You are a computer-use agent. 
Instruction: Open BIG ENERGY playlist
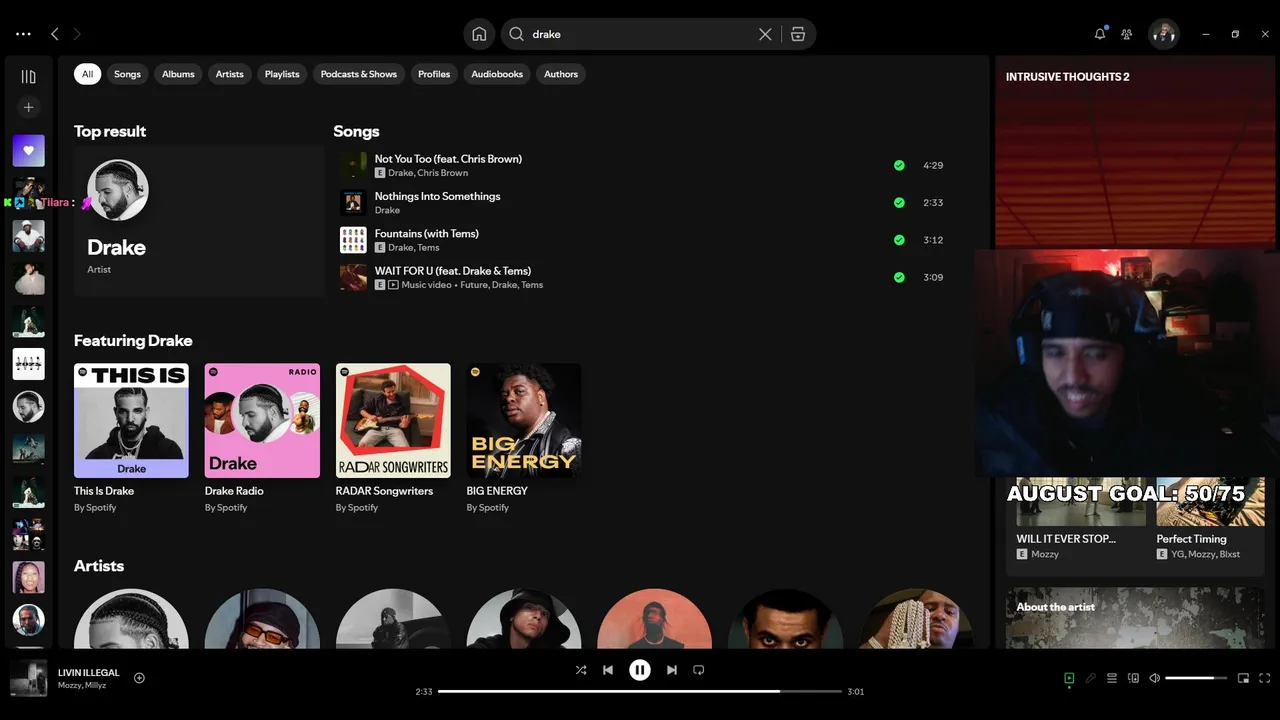pos(524,438)
